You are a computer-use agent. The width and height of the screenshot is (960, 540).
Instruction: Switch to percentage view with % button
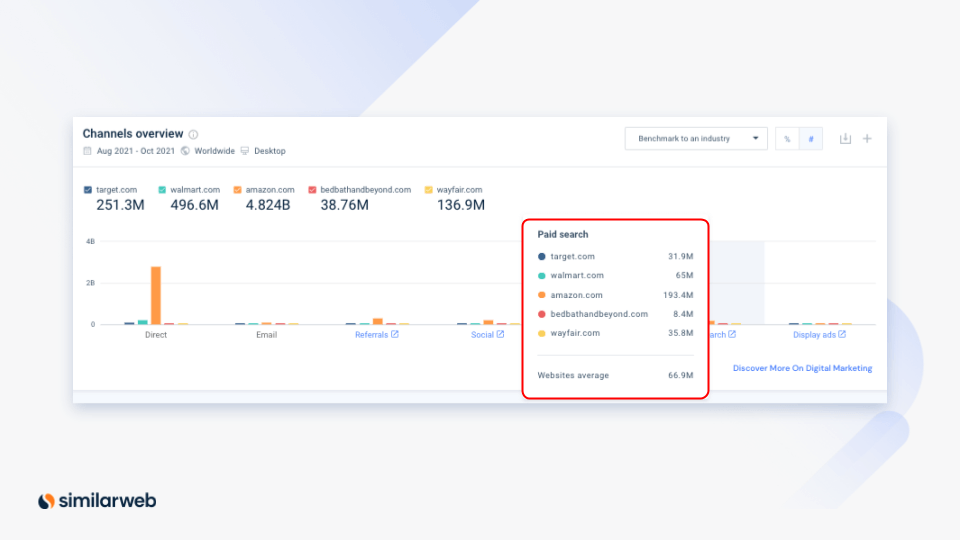coord(787,139)
